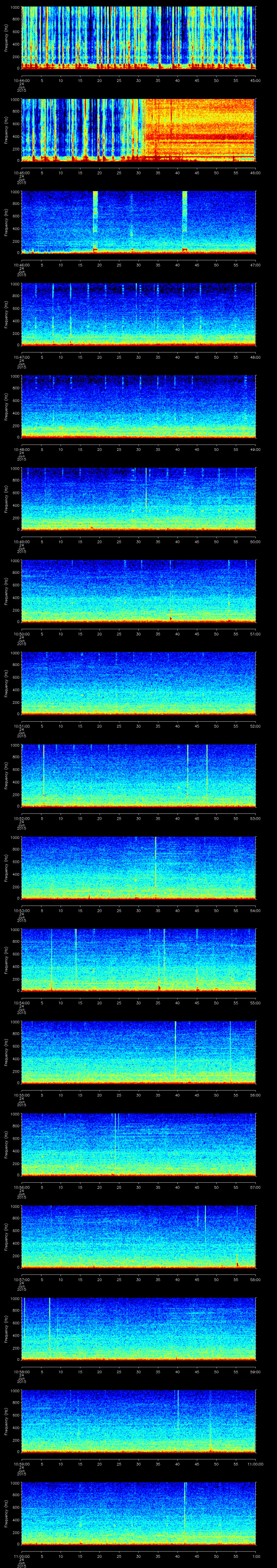Click the 10:44:00 start time label
This screenshot has width=277, height=1568.
[x=21, y=80]
